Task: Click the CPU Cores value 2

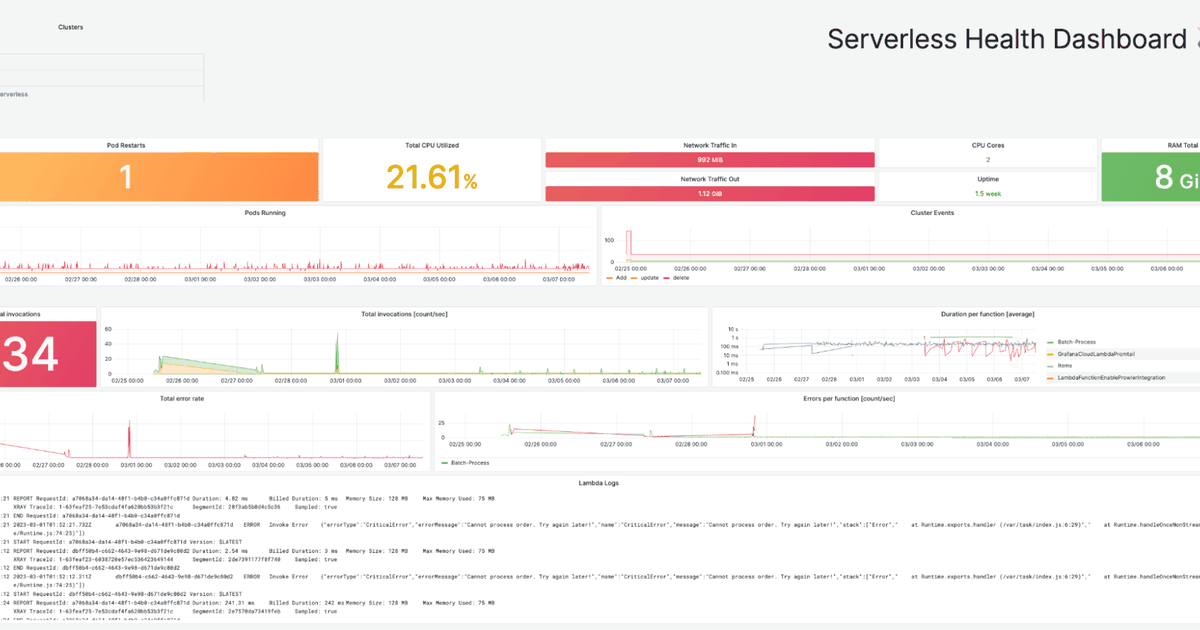Action: coord(988,160)
